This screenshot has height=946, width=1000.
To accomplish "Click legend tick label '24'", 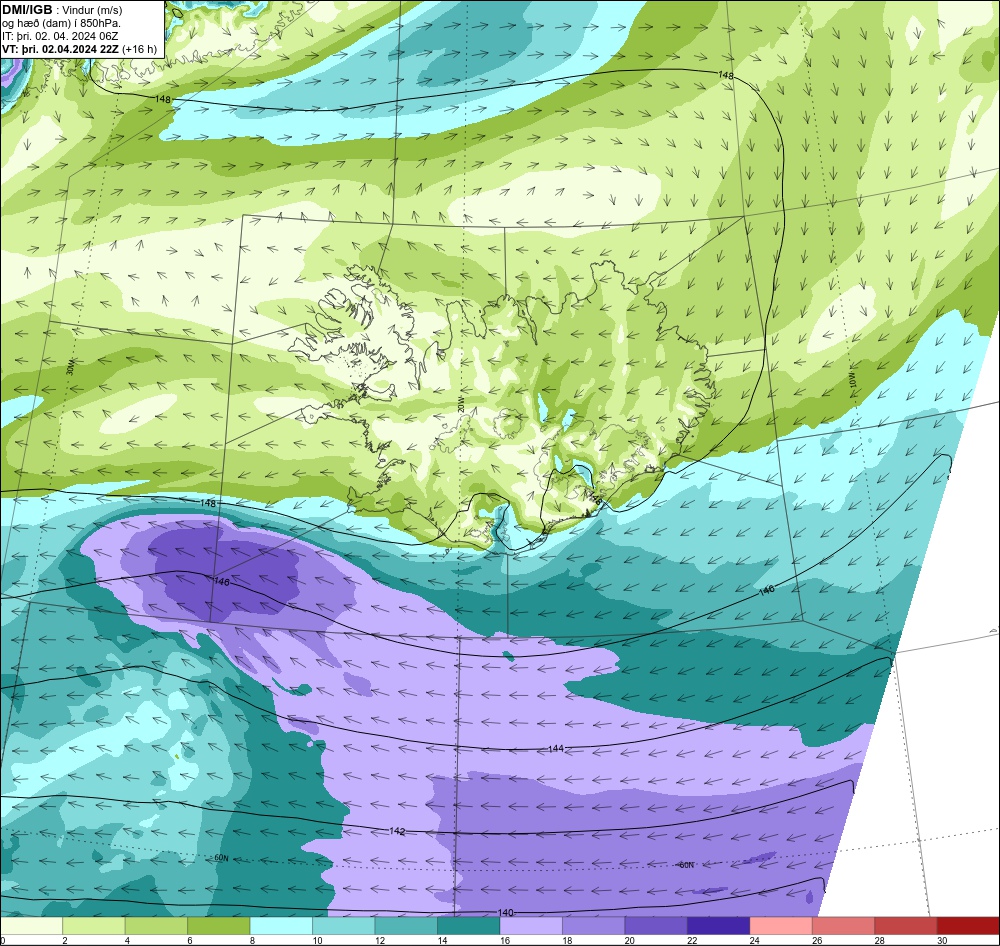I will pos(754,940).
